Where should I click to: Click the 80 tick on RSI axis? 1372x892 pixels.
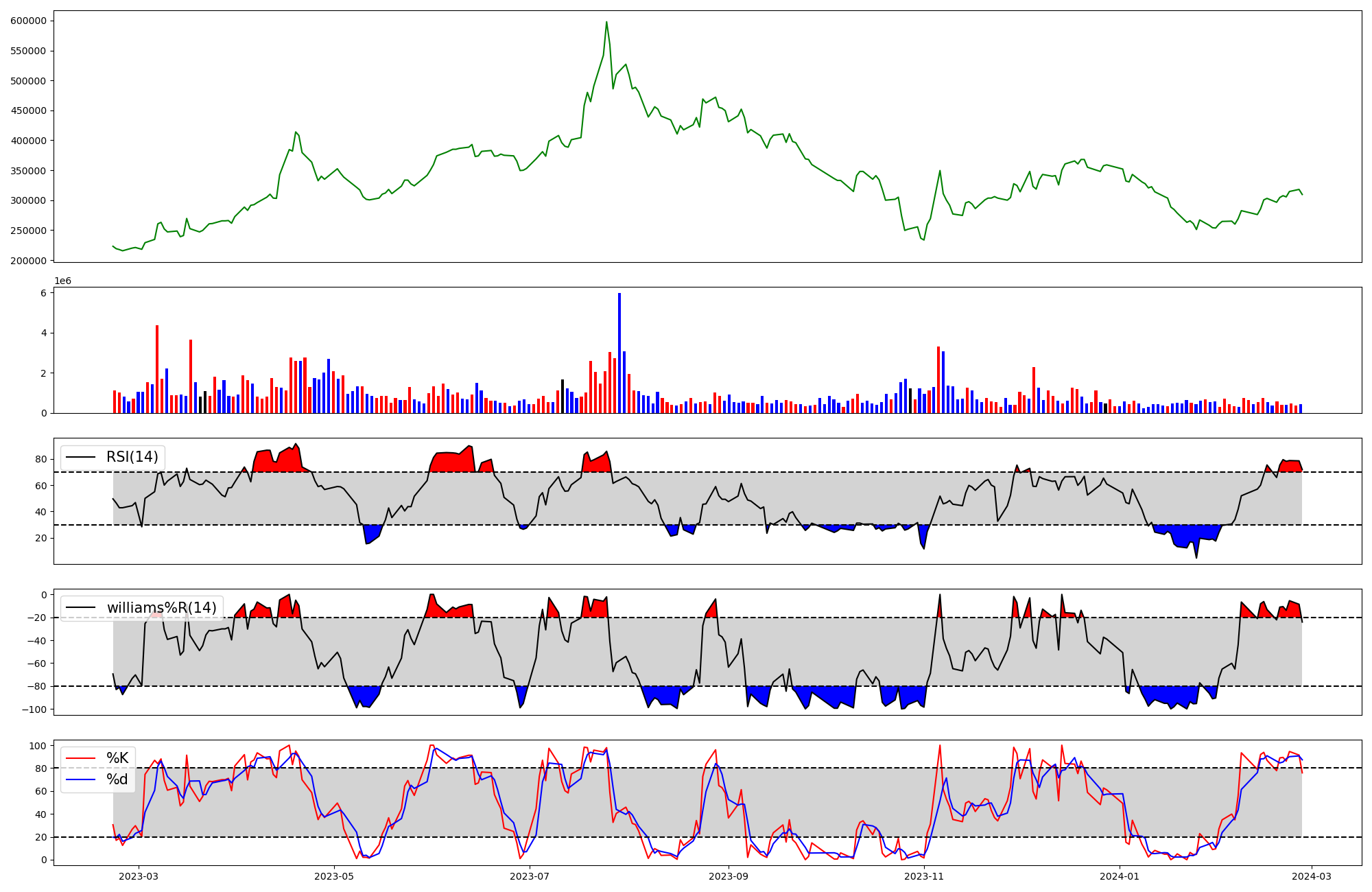click(x=41, y=459)
